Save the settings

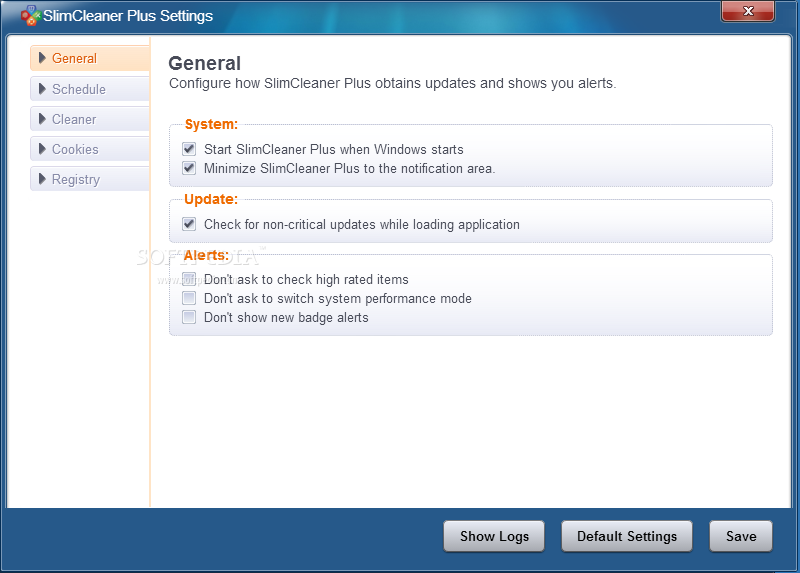[741, 536]
